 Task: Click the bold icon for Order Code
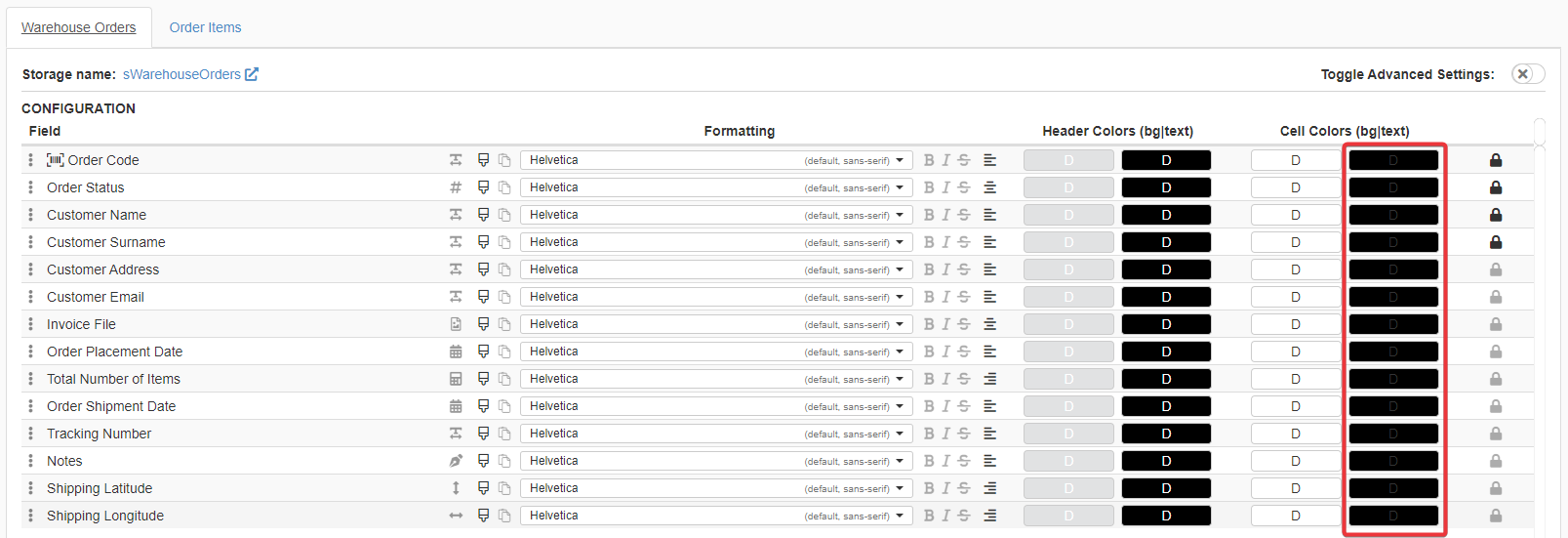pyautogui.click(x=929, y=160)
